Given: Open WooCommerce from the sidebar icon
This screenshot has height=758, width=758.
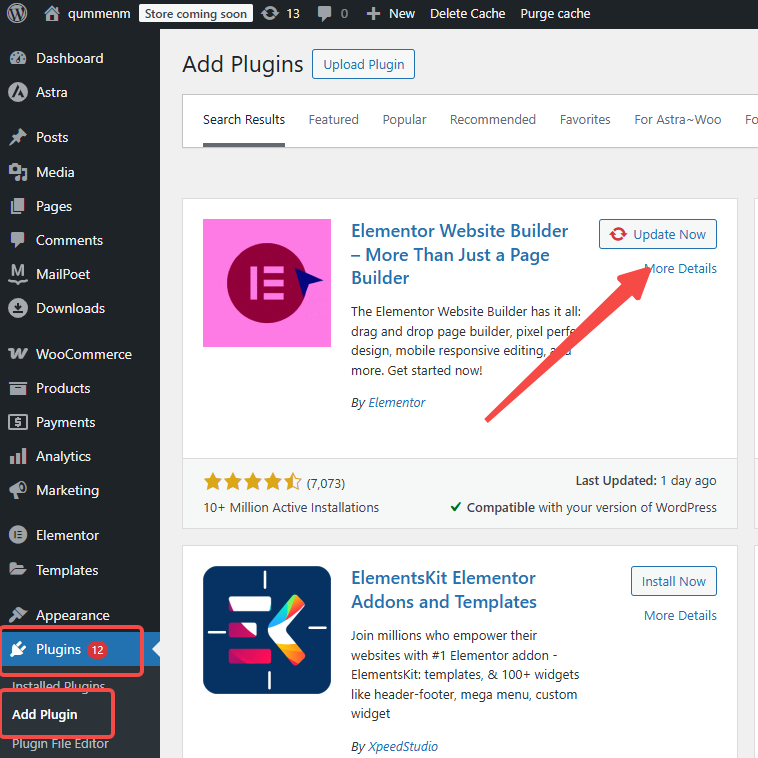Looking at the screenshot, I should pyautogui.click(x=17, y=354).
